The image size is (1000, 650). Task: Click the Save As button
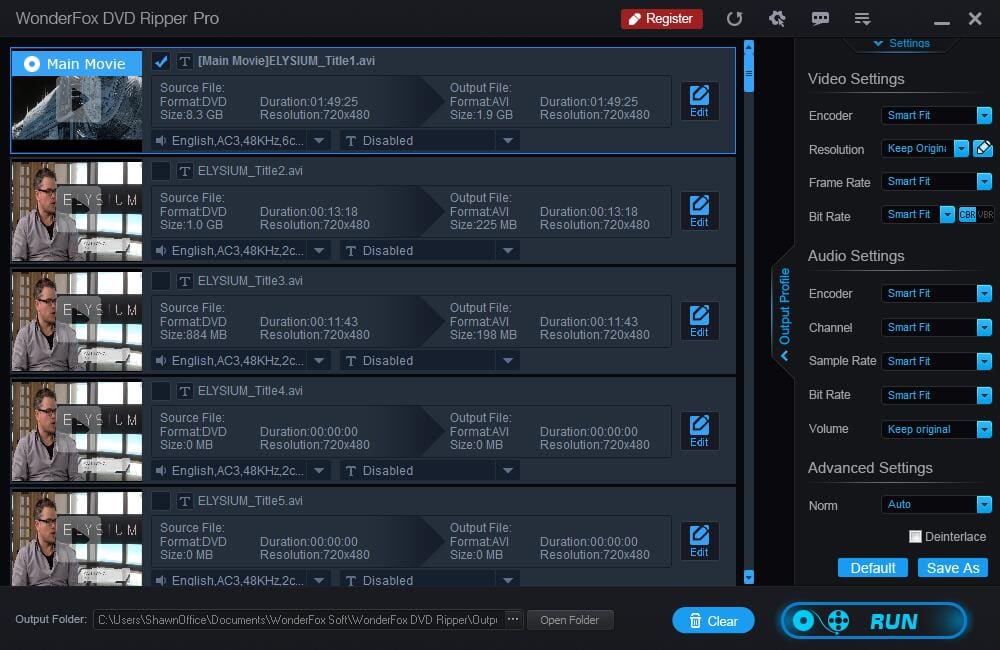coord(953,568)
